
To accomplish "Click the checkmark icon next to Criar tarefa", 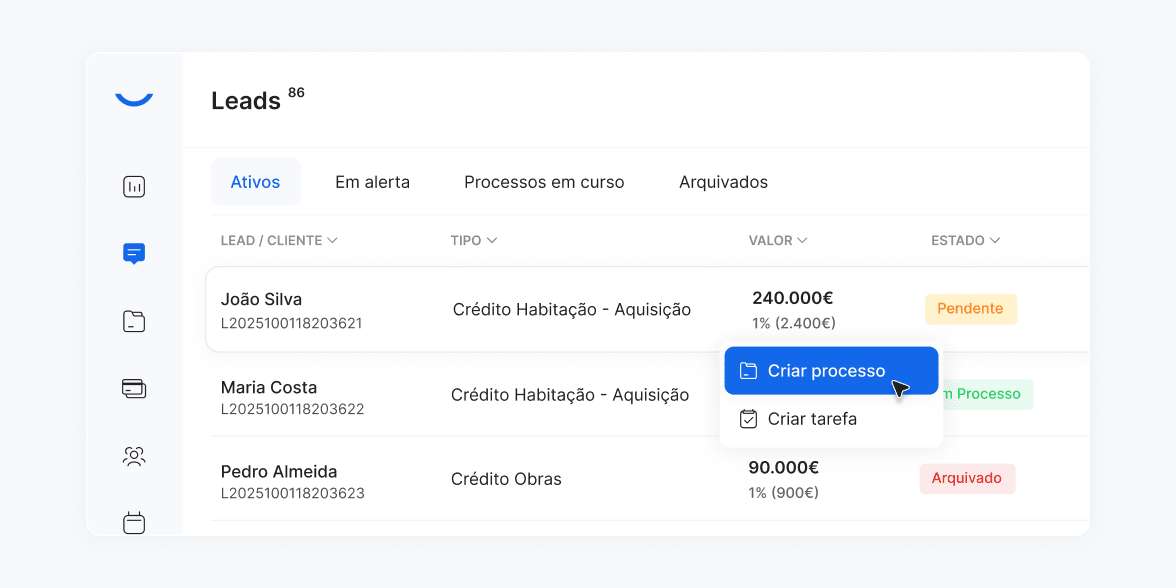I will (x=748, y=418).
